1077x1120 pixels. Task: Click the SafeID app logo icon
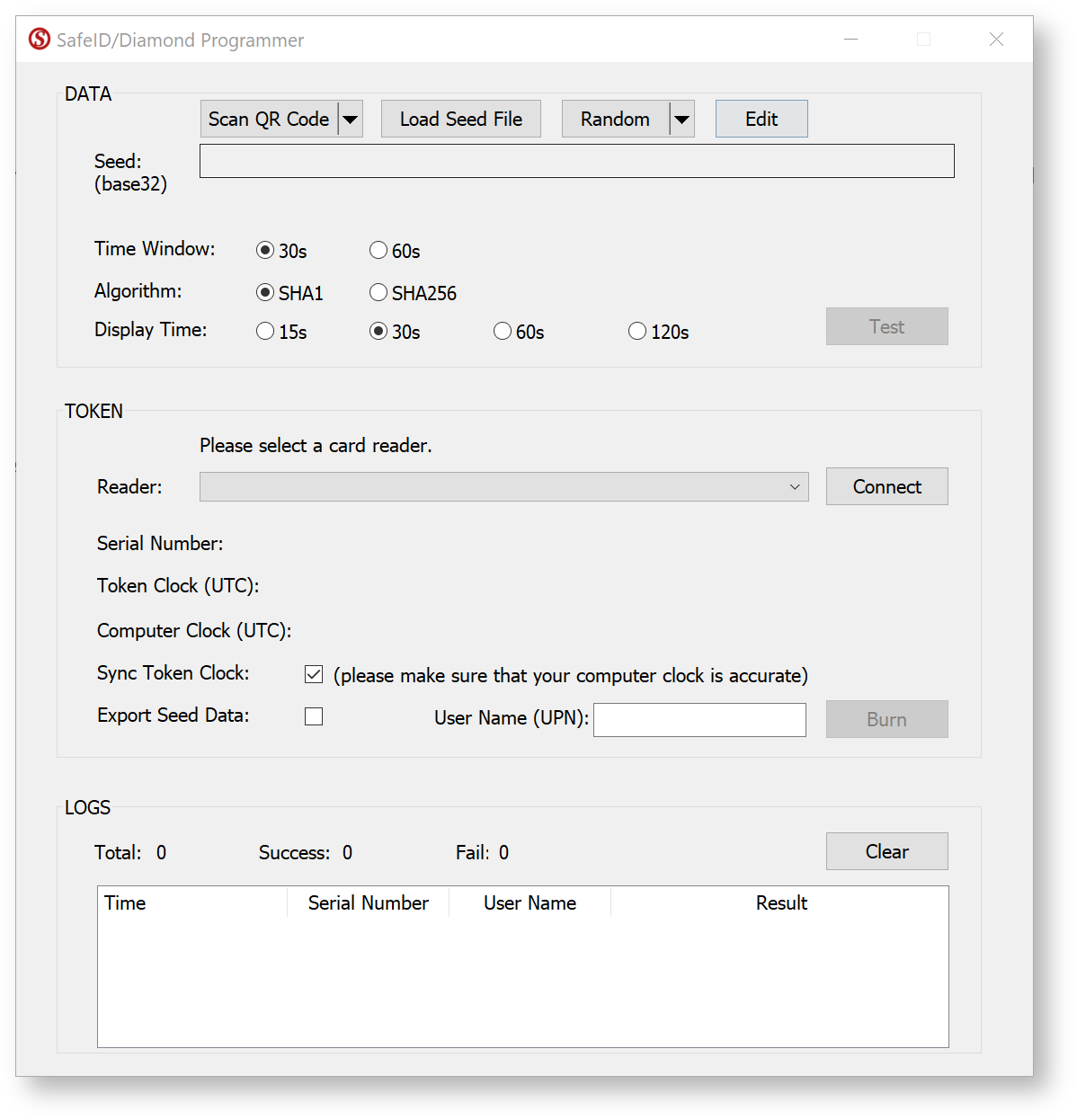point(40,40)
